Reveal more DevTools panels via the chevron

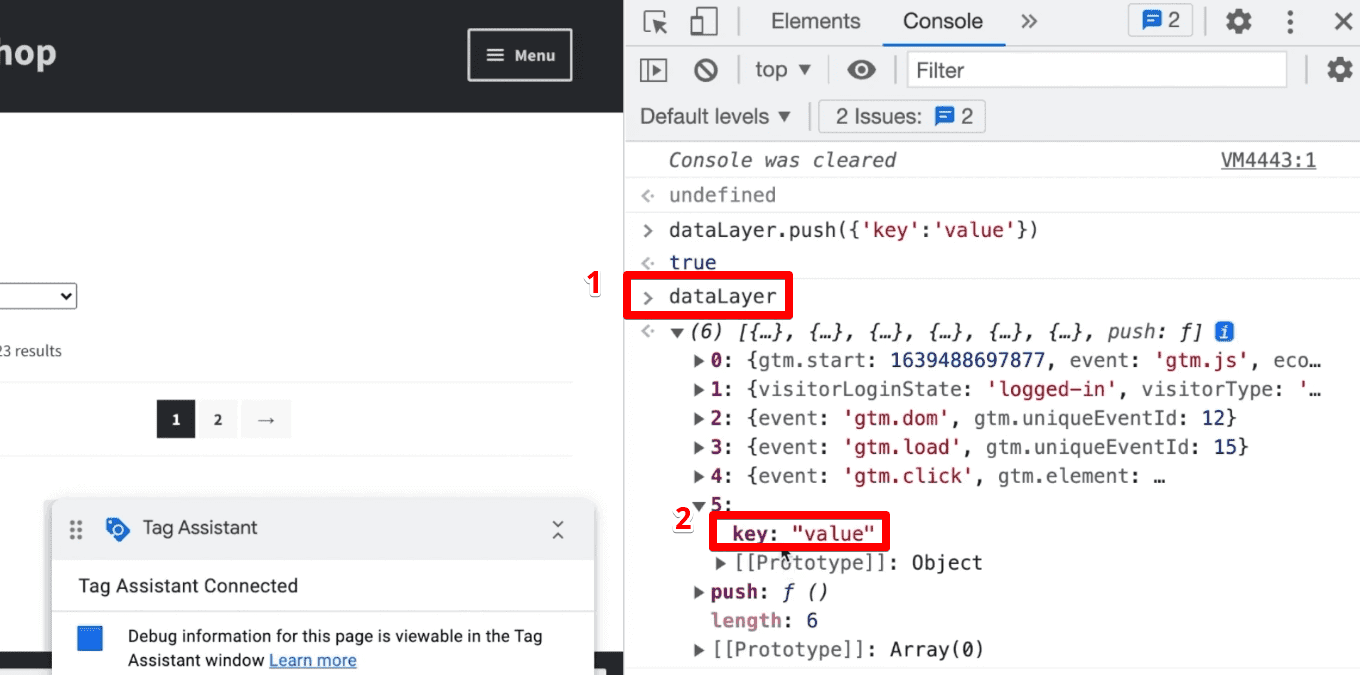pyautogui.click(x=1029, y=21)
